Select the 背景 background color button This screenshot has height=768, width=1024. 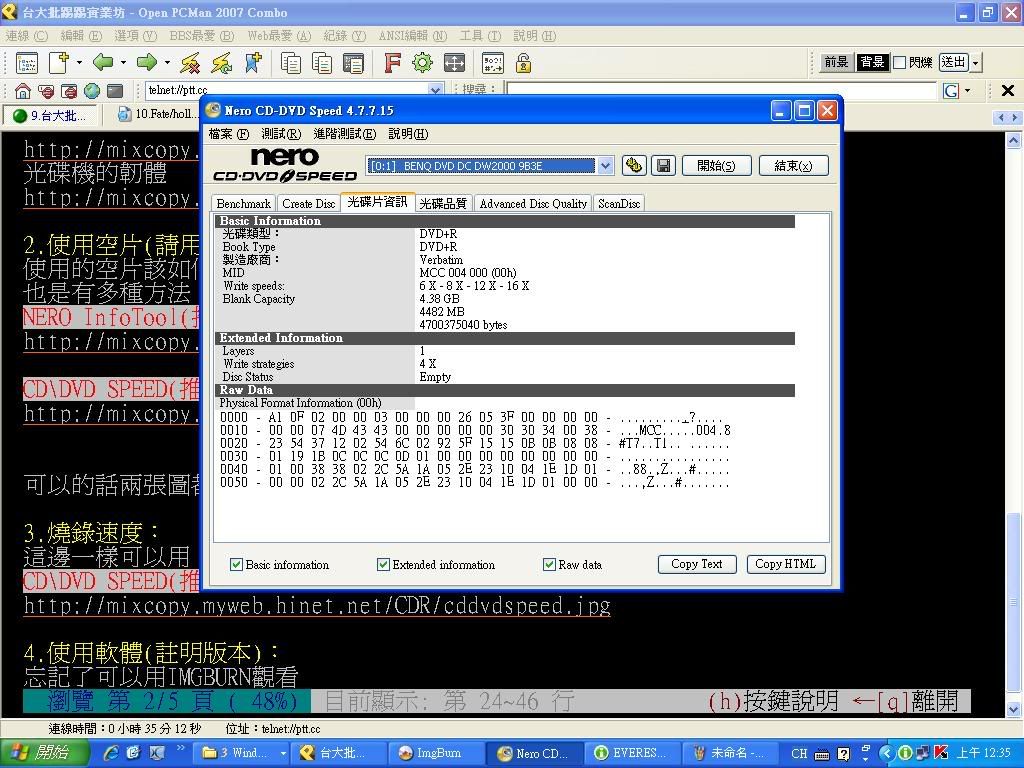click(x=872, y=62)
